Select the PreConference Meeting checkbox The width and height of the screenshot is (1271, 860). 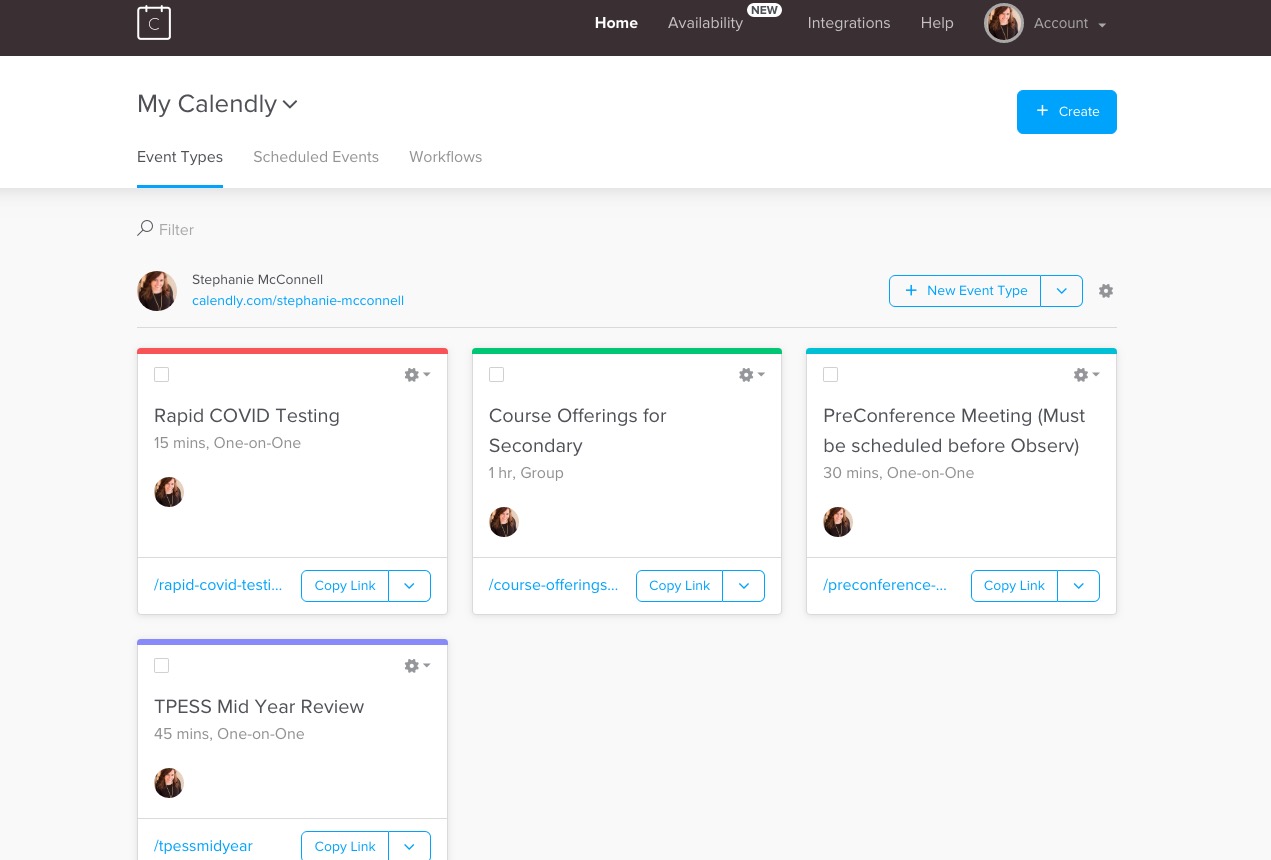click(830, 375)
